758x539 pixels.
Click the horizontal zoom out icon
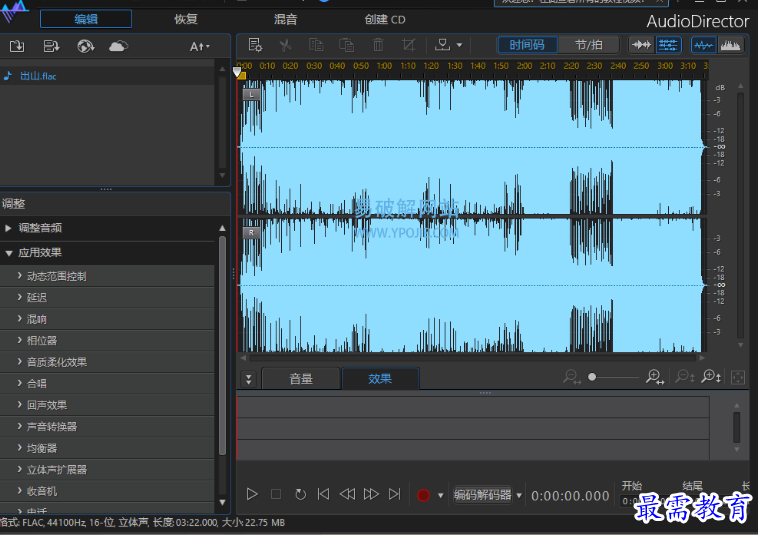tap(572, 377)
